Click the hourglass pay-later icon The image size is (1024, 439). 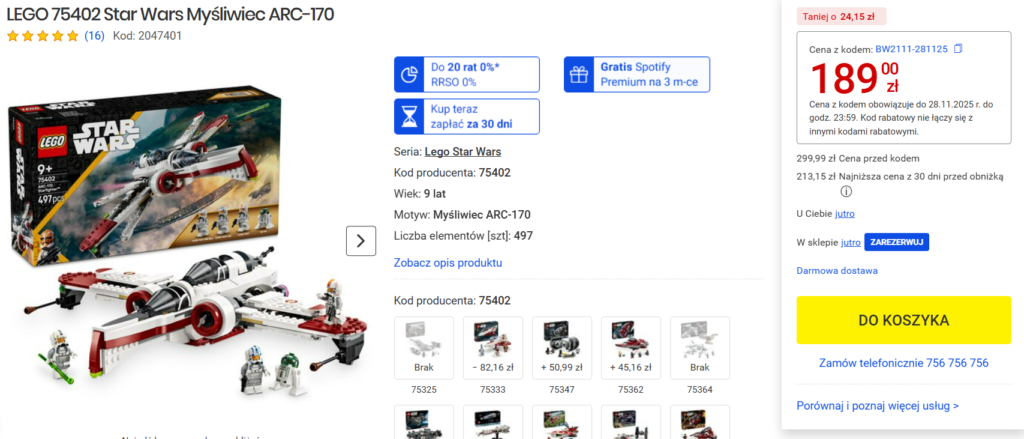pyautogui.click(x=409, y=116)
